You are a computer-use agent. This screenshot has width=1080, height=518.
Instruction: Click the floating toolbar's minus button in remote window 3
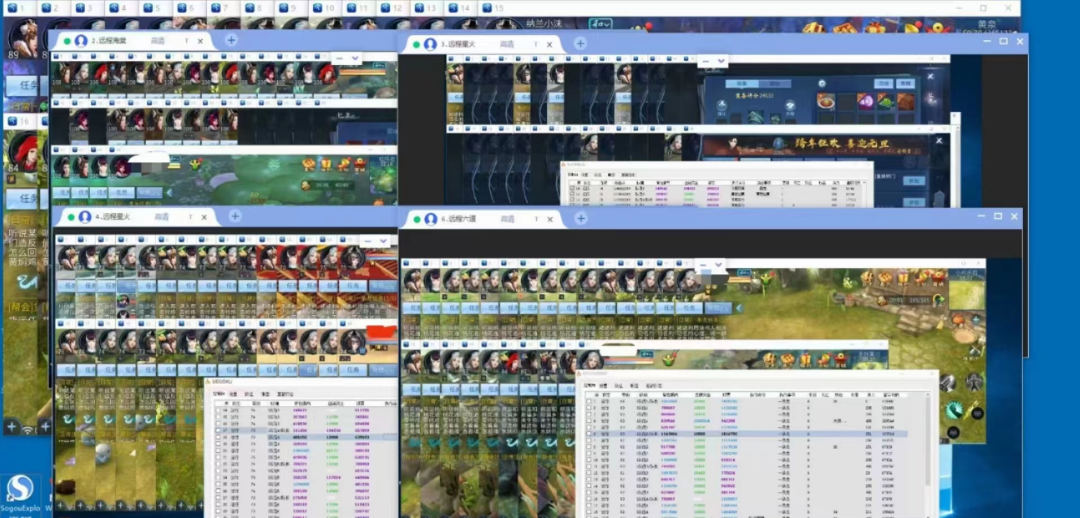[x=705, y=61]
